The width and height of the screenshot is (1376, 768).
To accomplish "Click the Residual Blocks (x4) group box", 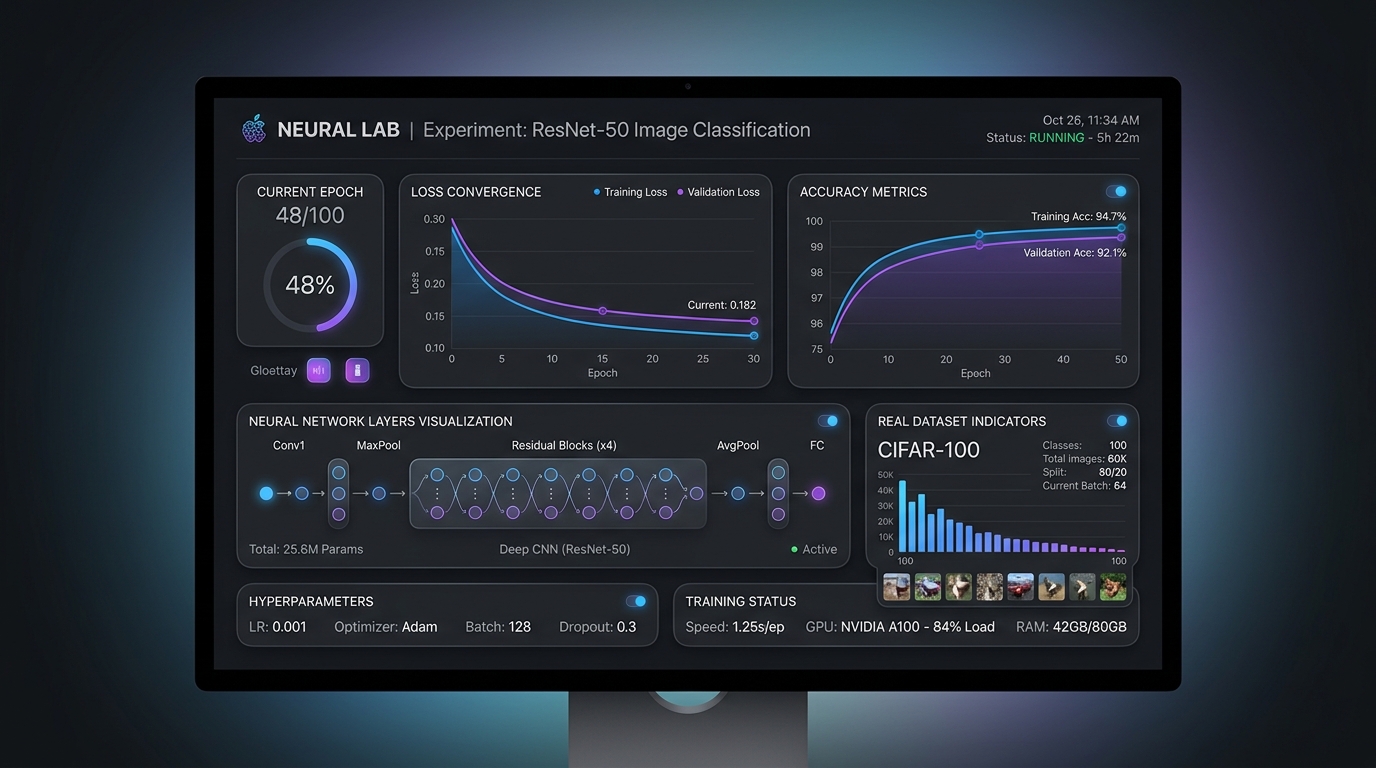I will (x=558, y=493).
